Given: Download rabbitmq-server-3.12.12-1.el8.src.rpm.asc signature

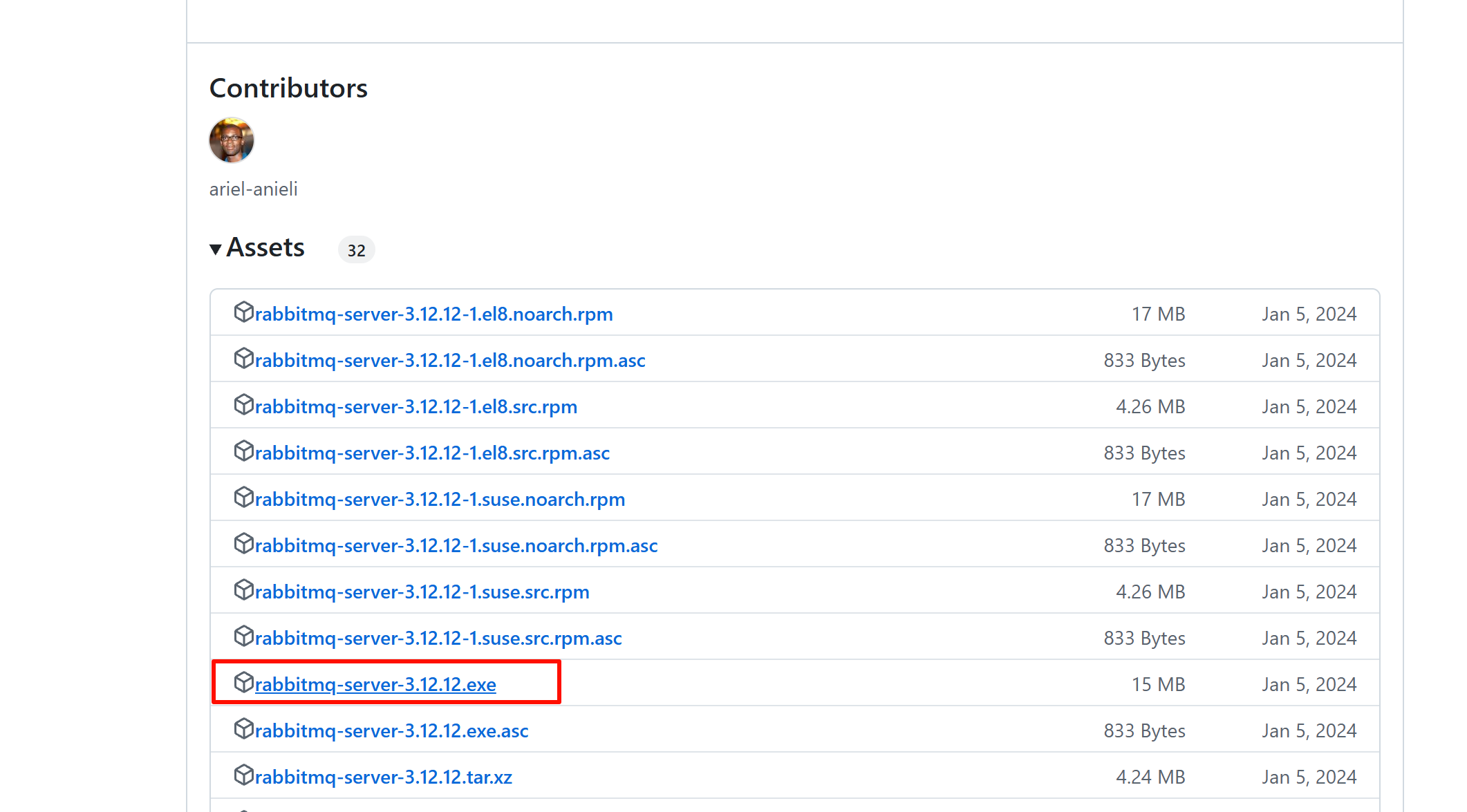Looking at the screenshot, I should tap(432, 453).
